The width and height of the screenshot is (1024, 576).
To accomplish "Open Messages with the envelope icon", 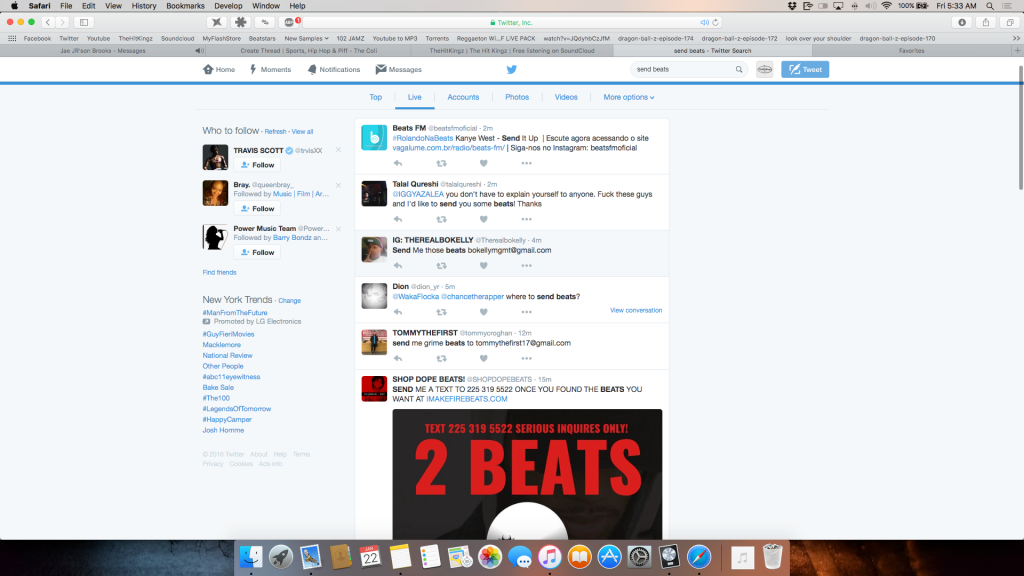I will point(398,69).
